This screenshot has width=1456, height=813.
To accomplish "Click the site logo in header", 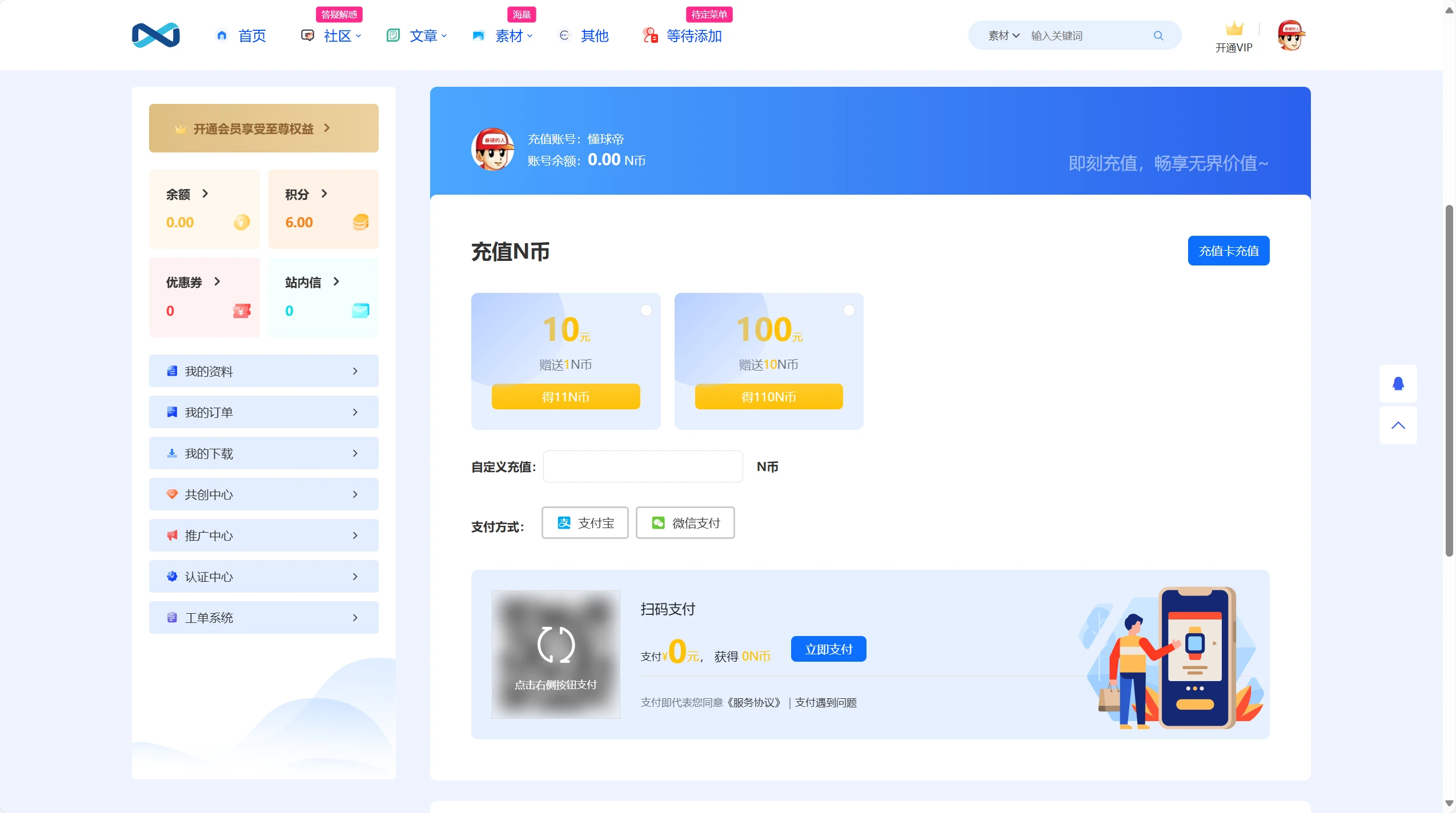I will pyautogui.click(x=155, y=35).
